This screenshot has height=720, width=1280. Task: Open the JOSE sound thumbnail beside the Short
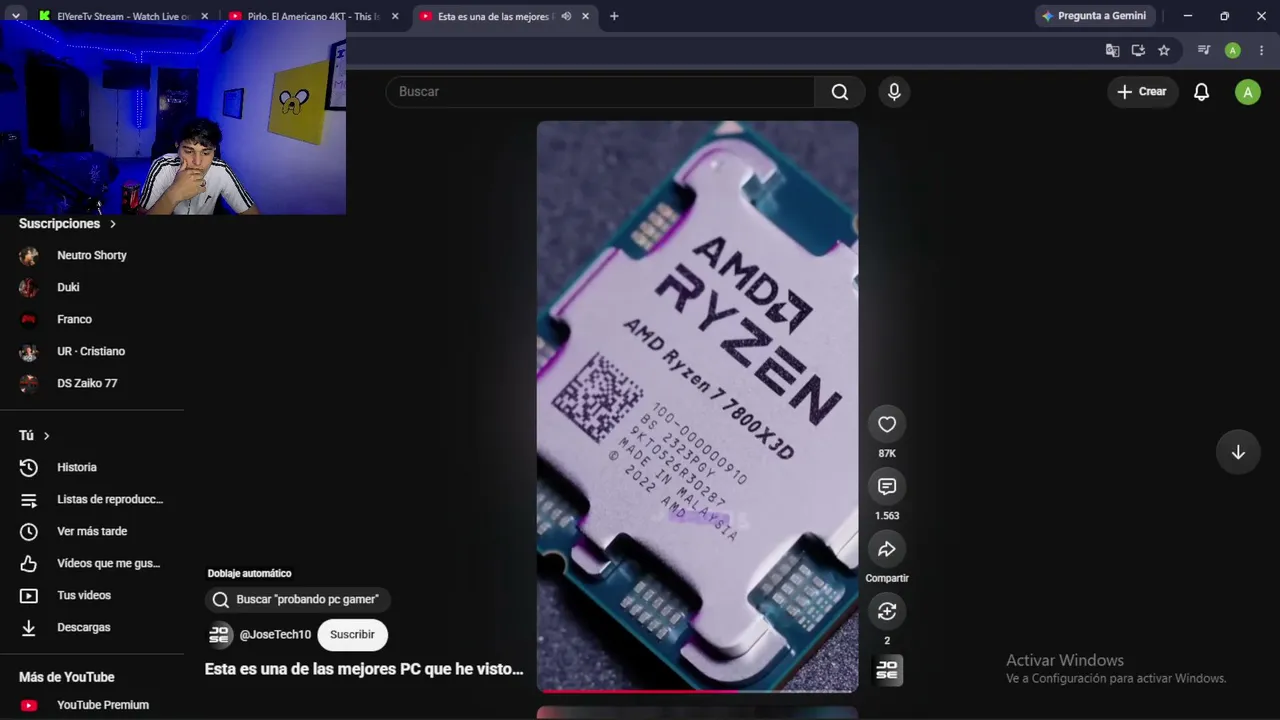(x=887, y=670)
